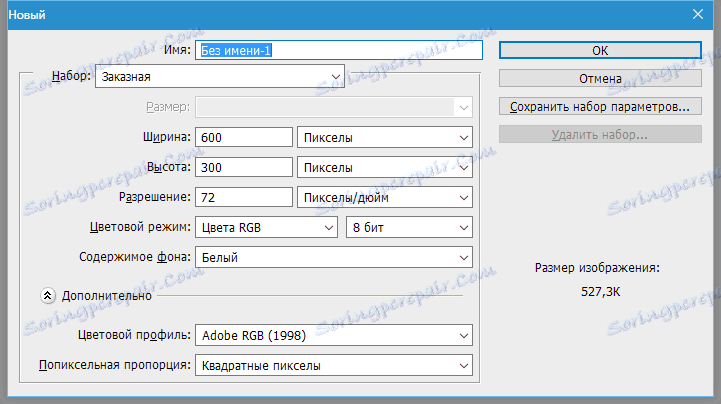Click the Имя text field
Viewport: 721px width, 404px height.
pos(339,50)
